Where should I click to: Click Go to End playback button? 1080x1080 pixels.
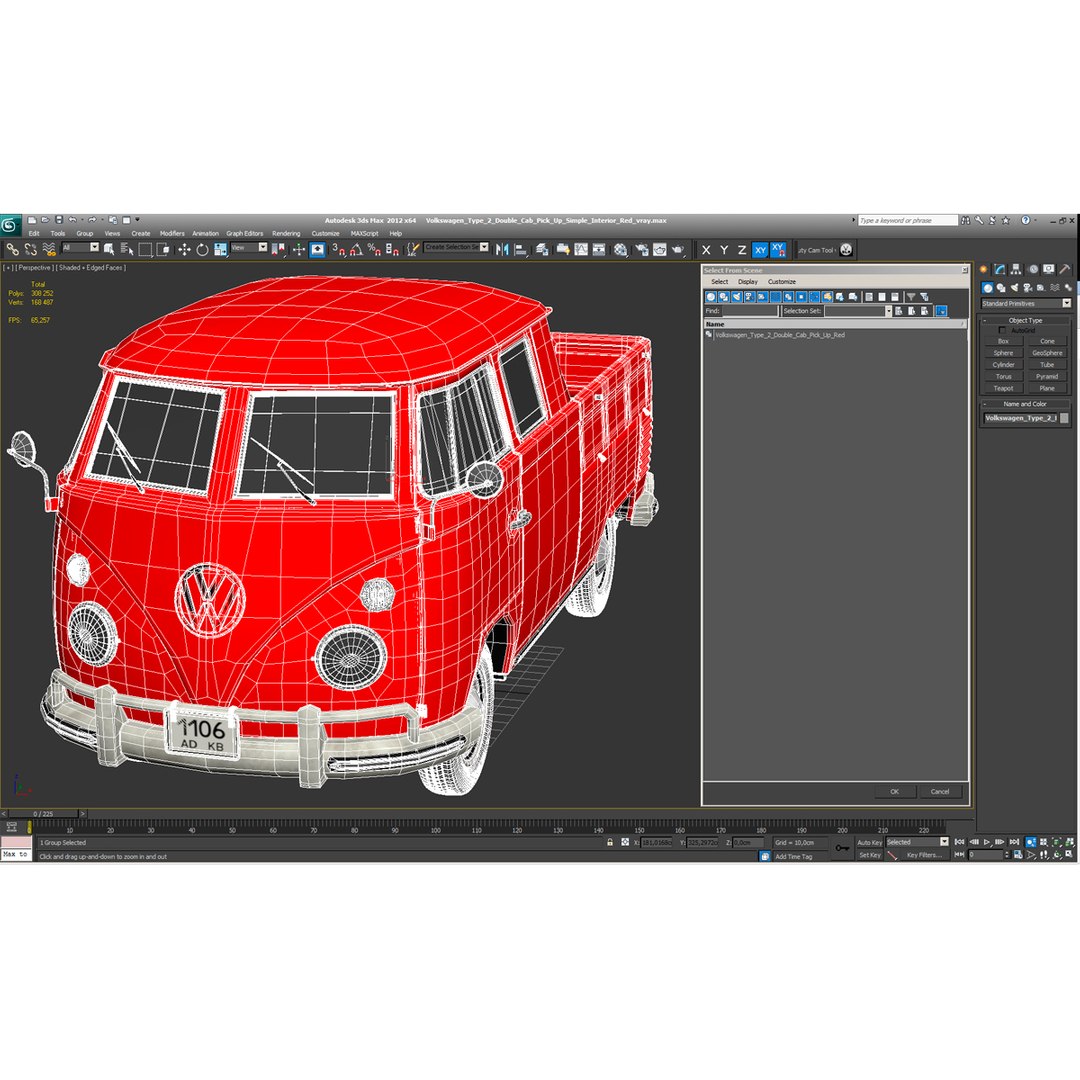click(1014, 842)
